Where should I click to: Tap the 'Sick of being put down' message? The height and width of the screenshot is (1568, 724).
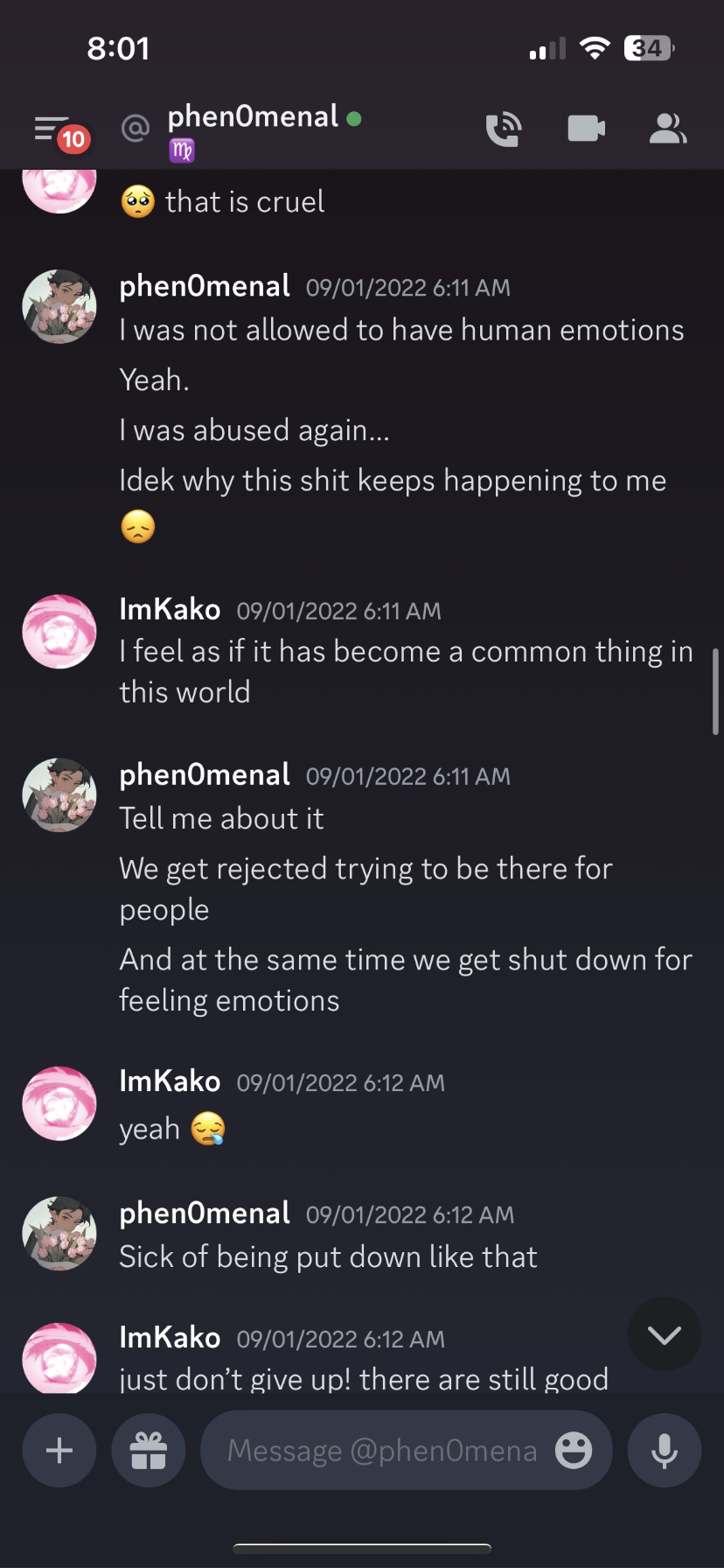pos(328,1257)
